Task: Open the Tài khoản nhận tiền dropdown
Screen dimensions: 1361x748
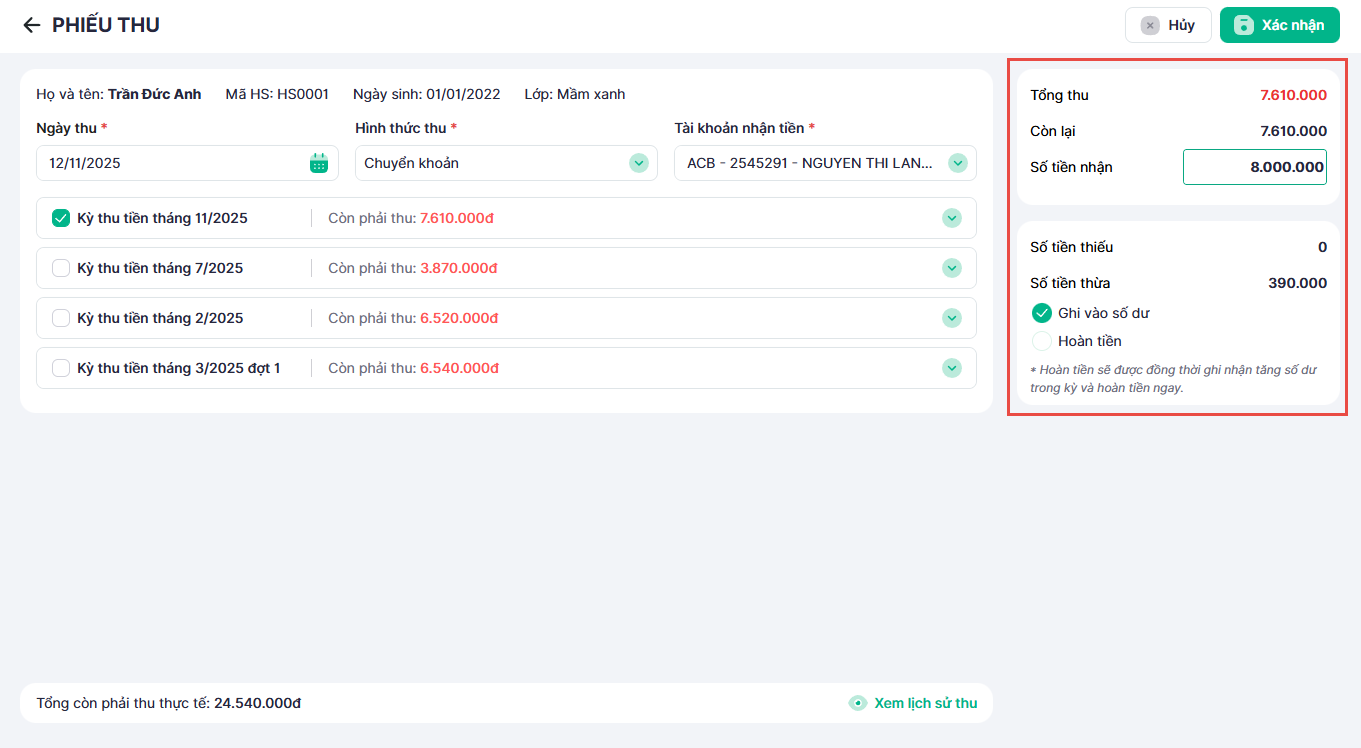Action: (x=957, y=163)
